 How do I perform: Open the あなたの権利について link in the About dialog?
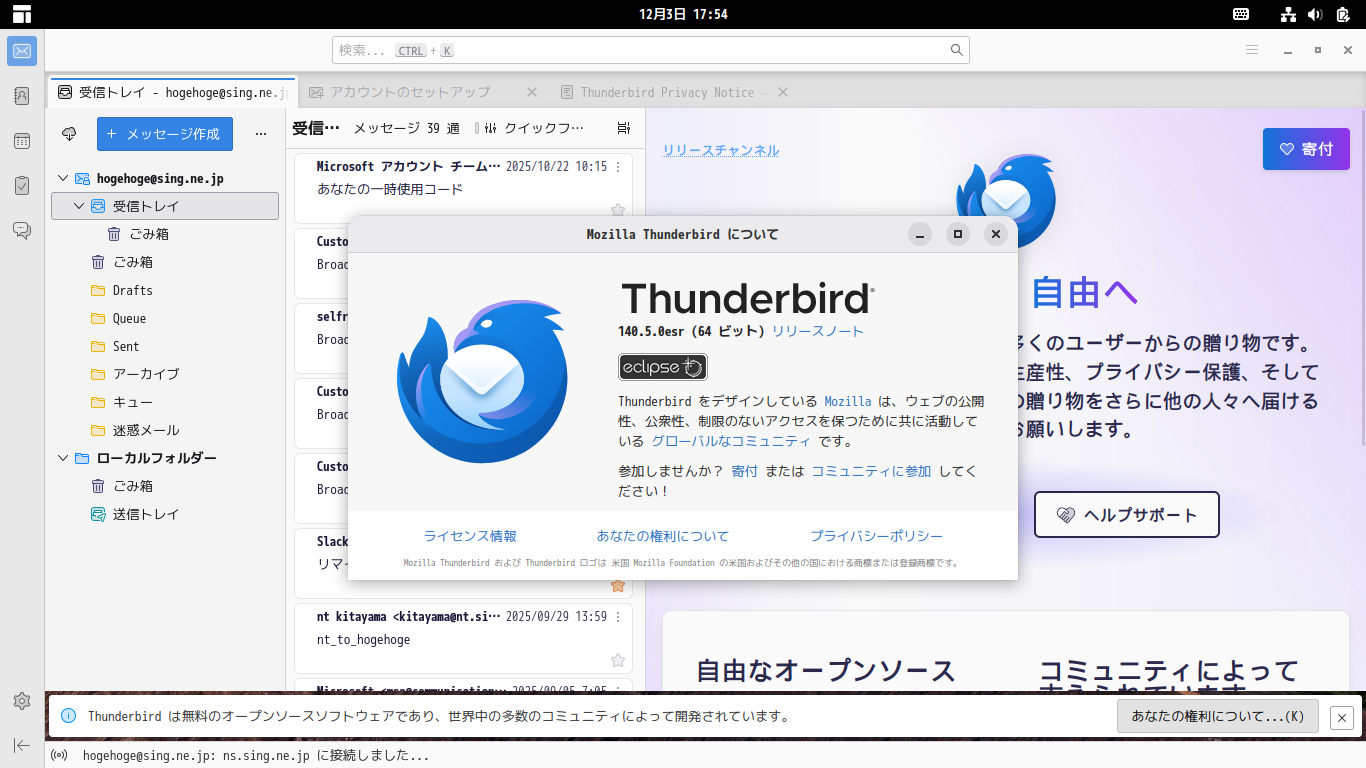(663, 536)
